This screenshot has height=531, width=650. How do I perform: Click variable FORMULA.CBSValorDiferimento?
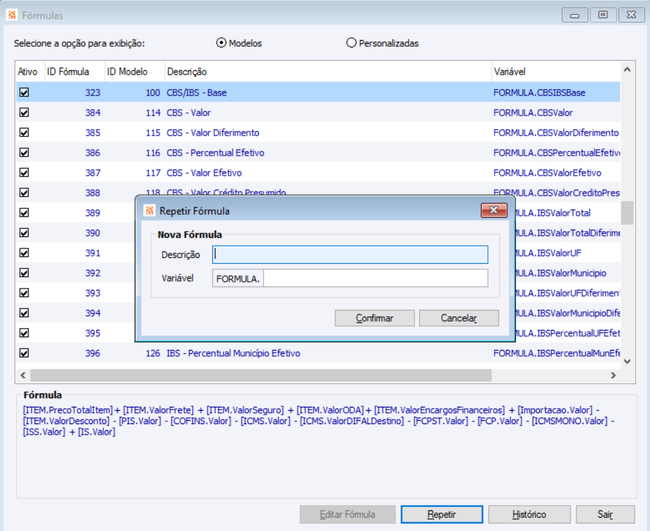coord(555,132)
